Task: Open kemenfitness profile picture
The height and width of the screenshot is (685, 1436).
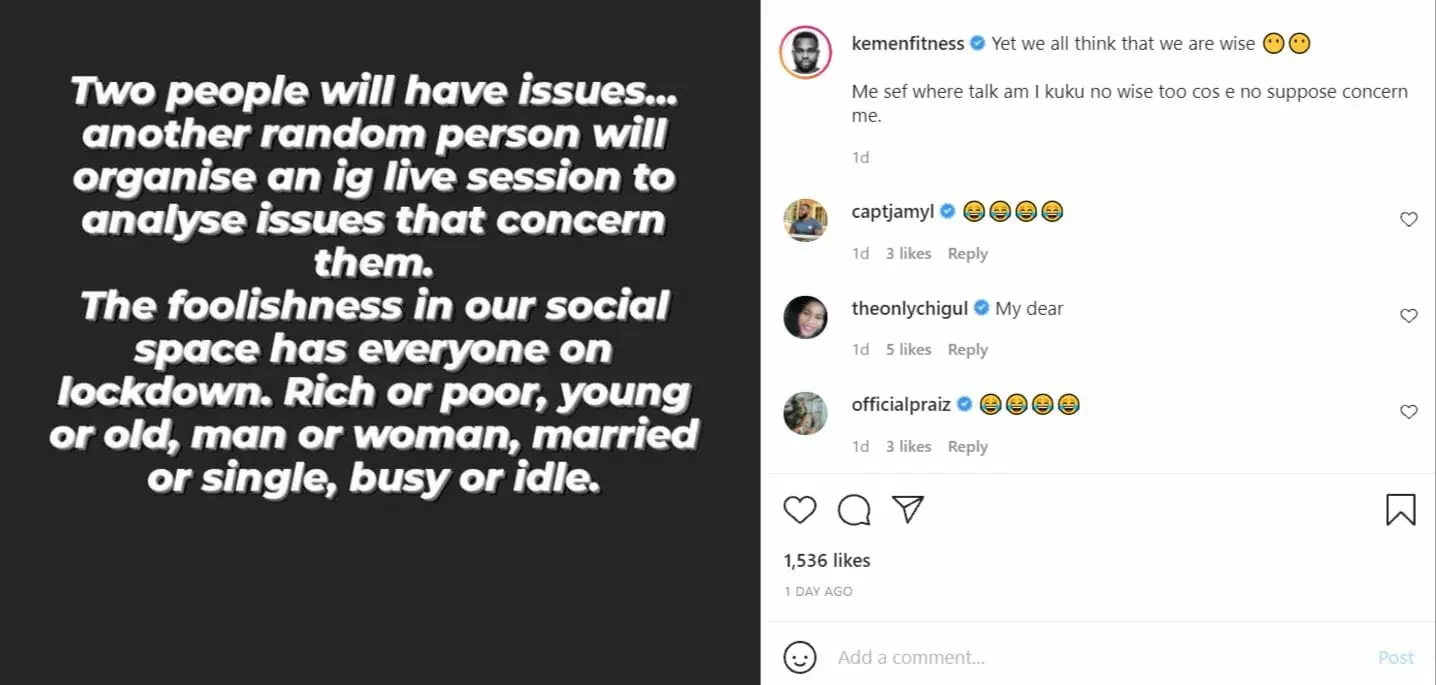Action: point(805,51)
